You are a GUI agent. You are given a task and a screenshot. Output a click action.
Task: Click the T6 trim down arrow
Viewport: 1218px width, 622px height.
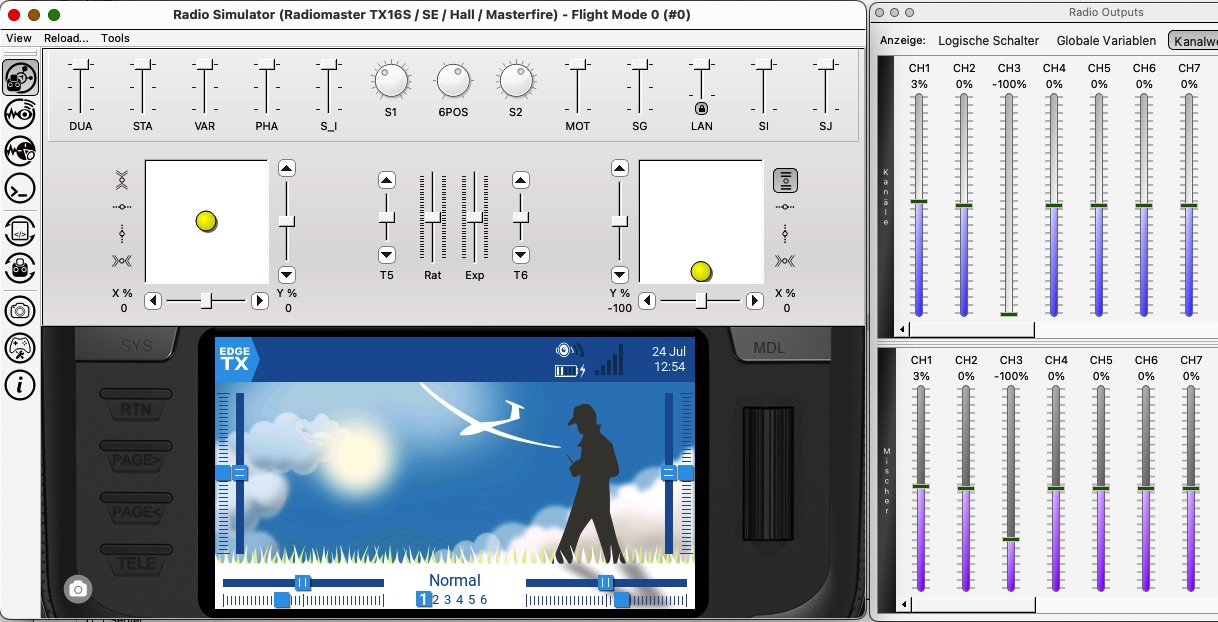520,254
